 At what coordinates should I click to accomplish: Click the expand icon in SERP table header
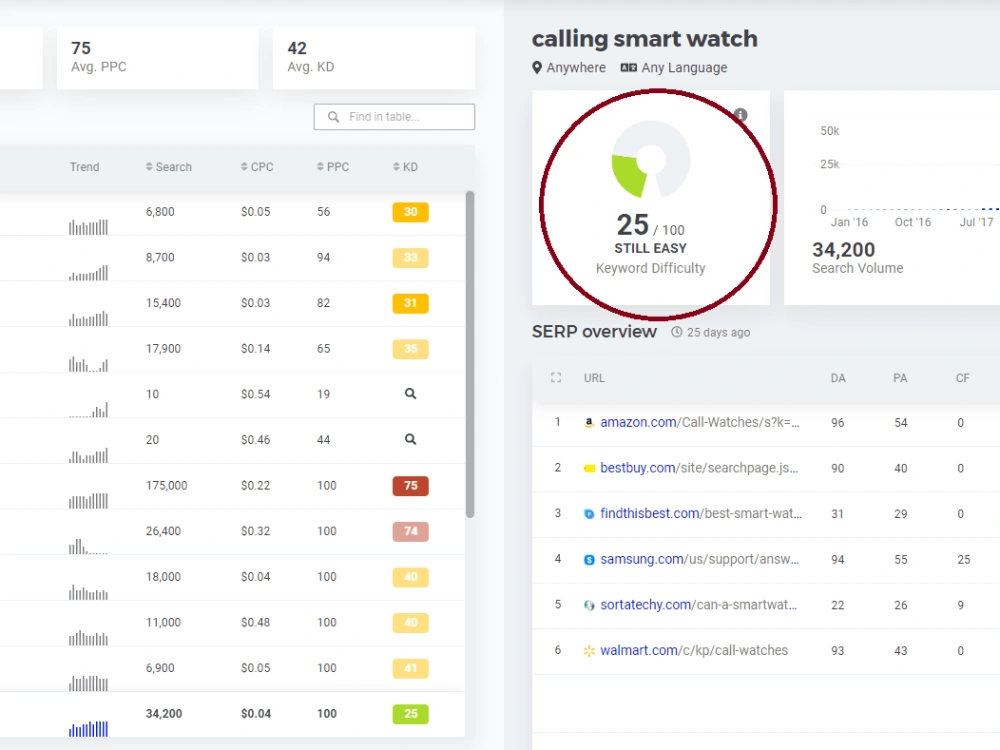tap(556, 378)
